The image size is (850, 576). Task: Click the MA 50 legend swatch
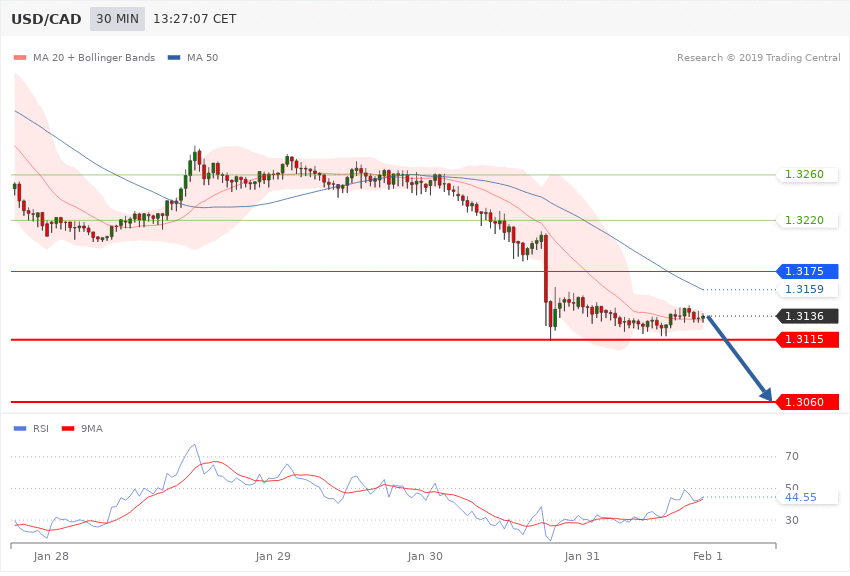click(x=174, y=57)
